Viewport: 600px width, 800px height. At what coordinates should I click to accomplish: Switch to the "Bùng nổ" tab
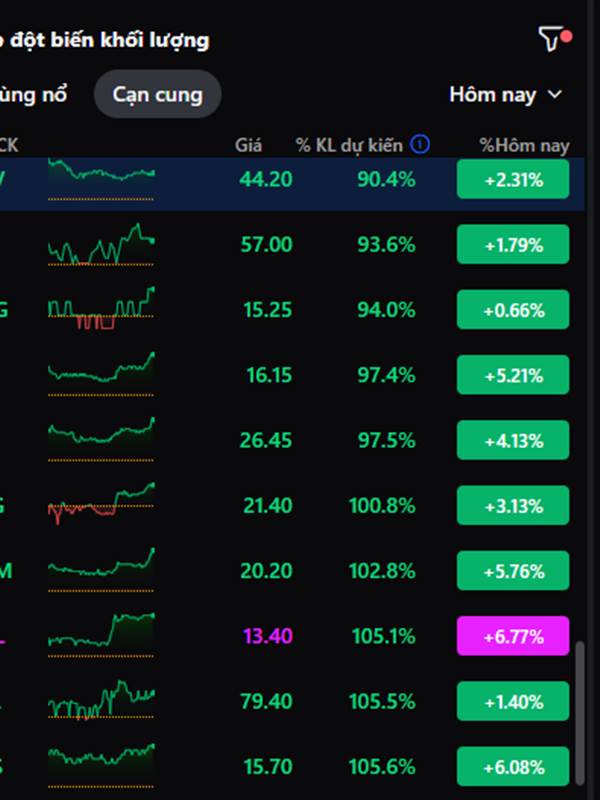pyautogui.click(x=35, y=95)
